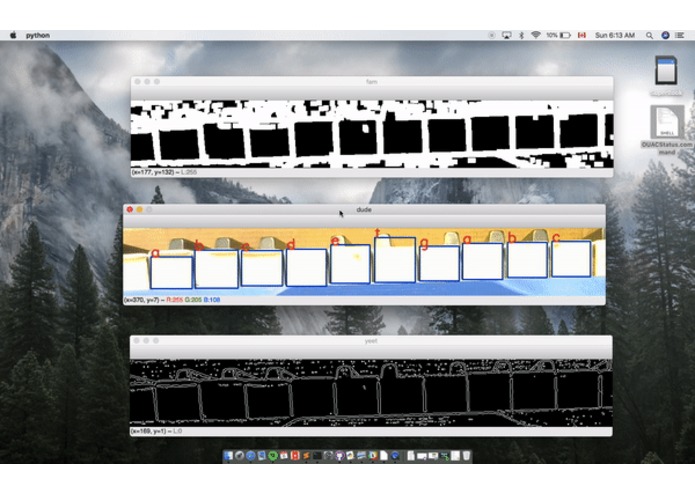Open GitHub Desktop in the Dock
Image resolution: width=695 pixels, height=494 pixels.
340,455
